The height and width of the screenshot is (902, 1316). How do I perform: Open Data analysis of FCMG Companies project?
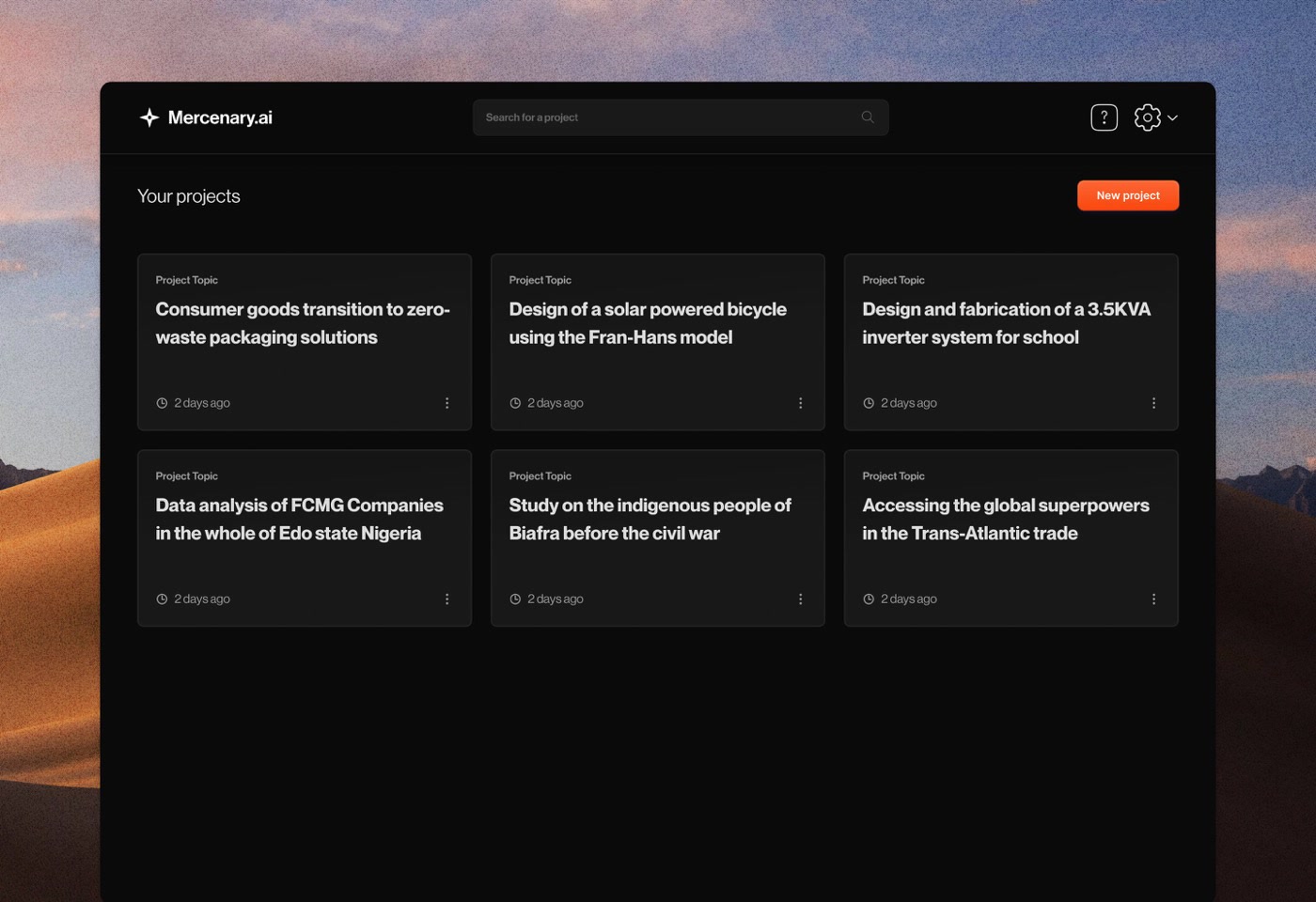(305, 538)
